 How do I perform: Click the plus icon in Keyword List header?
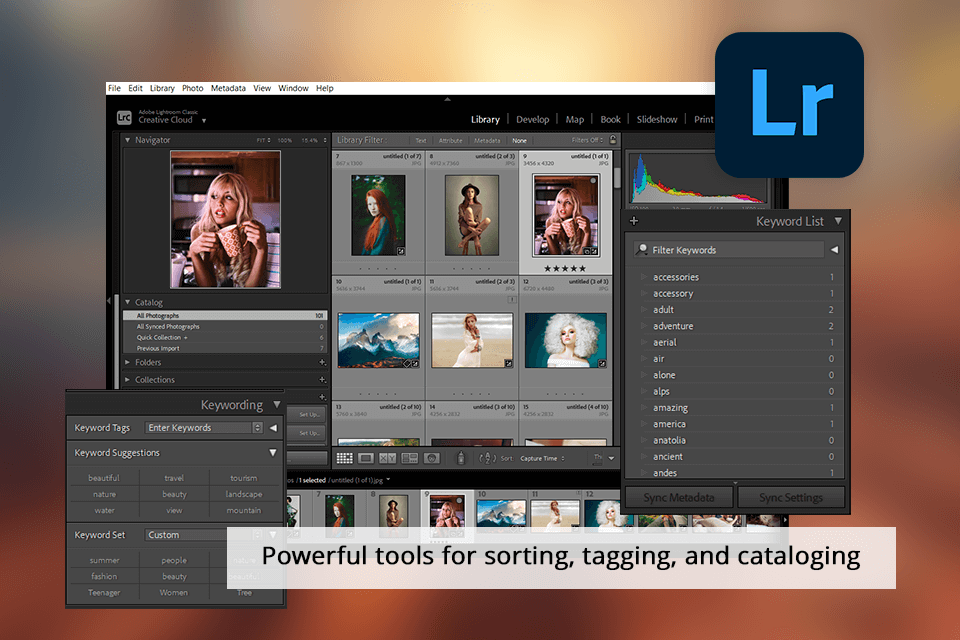tap(634, 221)
